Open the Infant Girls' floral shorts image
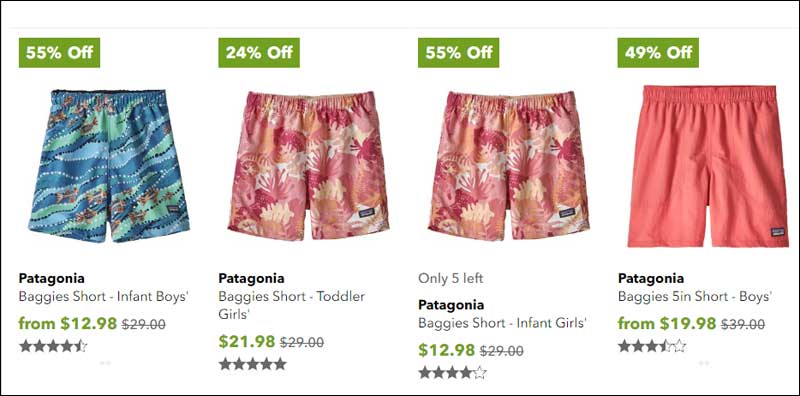This screenshot has width=800, height=396. 509,166
